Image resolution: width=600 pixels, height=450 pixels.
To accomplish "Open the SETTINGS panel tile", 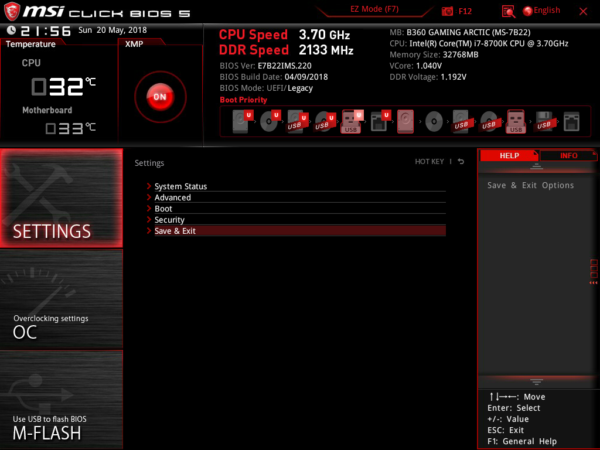I will tap(61, 198).
